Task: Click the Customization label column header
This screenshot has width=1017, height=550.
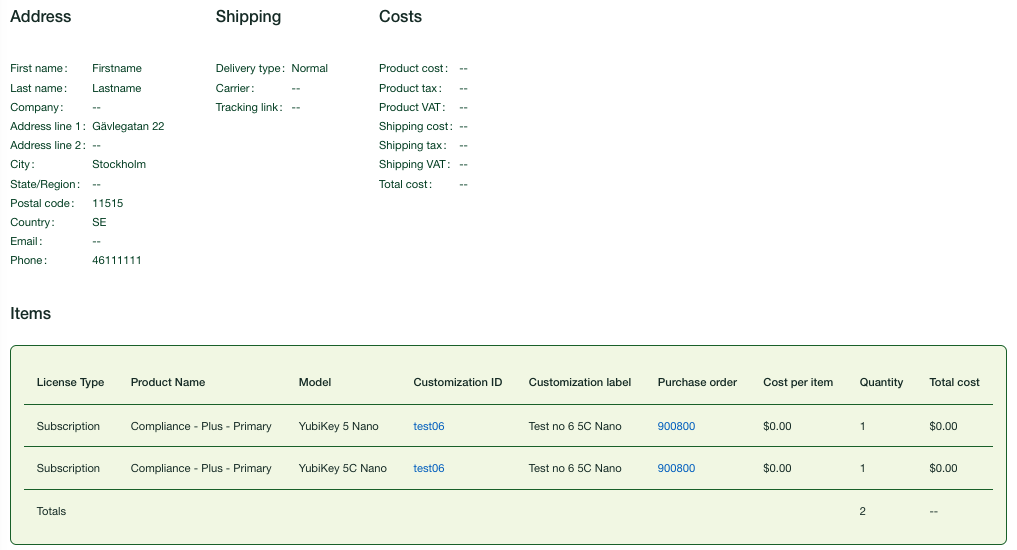Action: tap(579, 382)
